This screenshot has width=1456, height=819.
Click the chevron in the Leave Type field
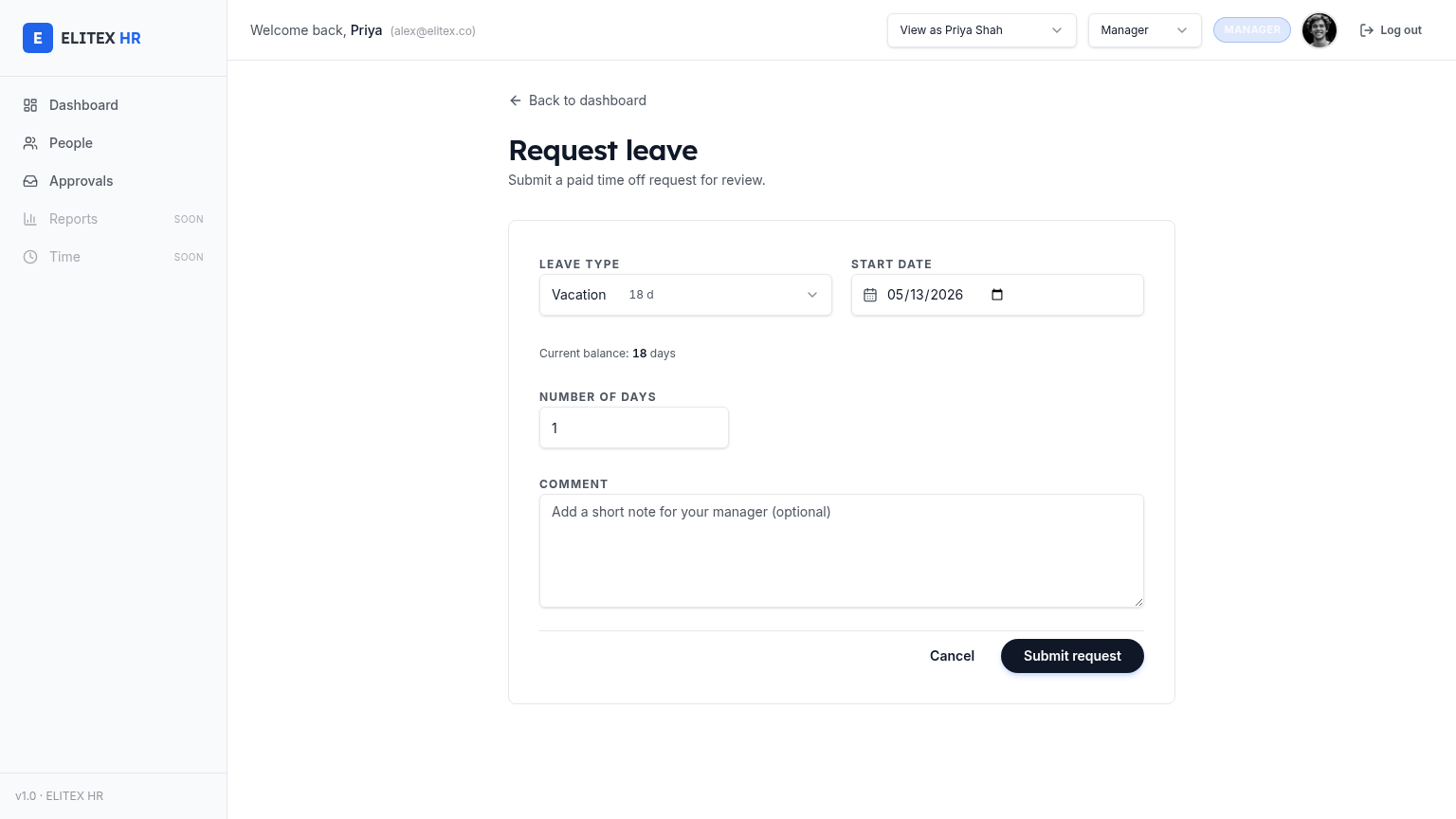click(x=812, y=295)
